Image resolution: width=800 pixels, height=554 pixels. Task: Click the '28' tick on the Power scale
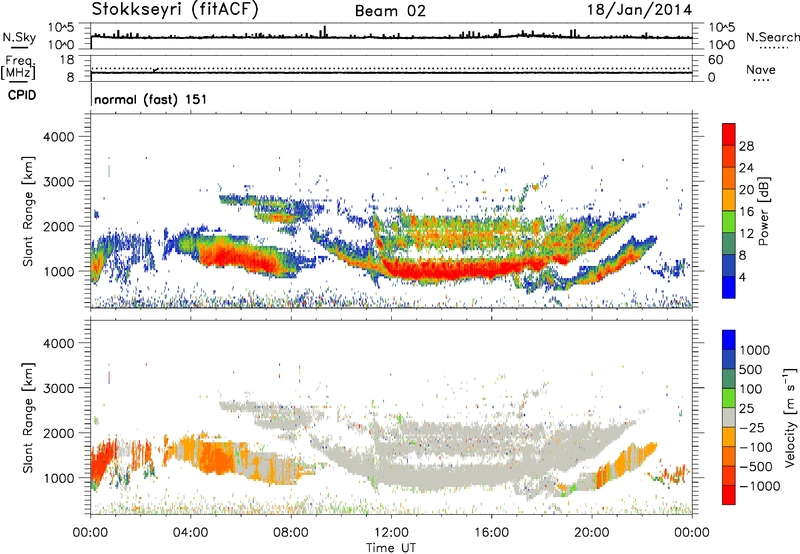pos(746,146)
